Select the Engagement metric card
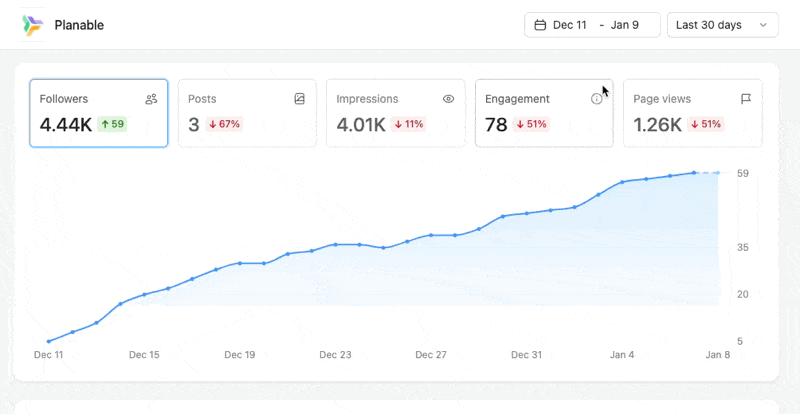Viewport: 800px width, 414px height. tap(543, 113)
